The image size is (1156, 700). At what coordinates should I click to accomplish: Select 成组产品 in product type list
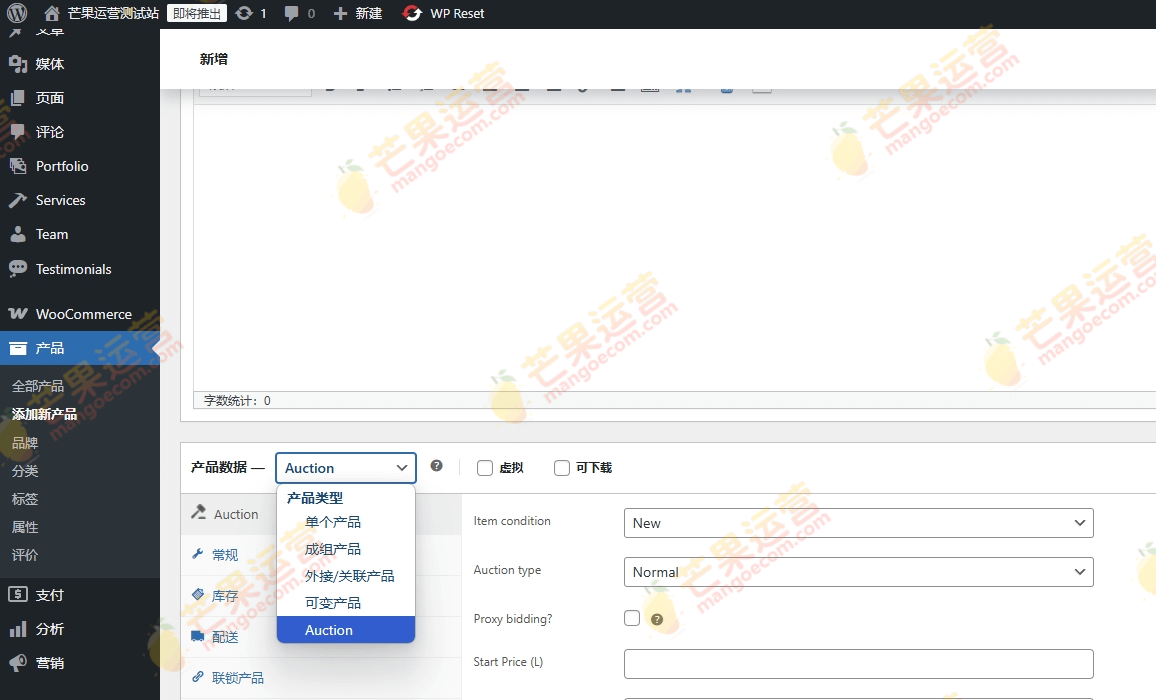[x=346, y=549]
